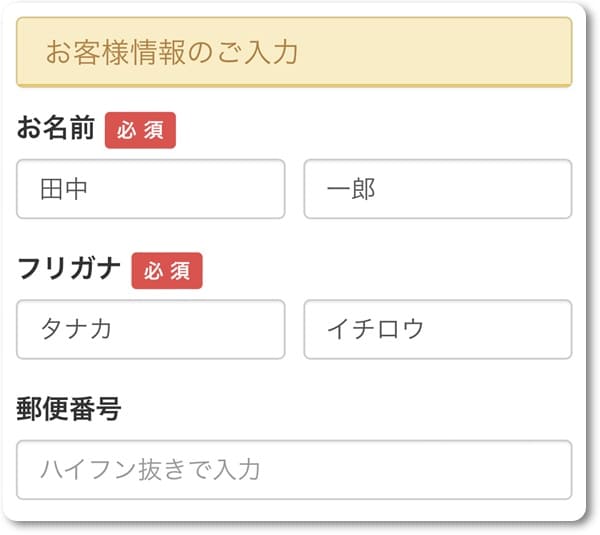This screenshot has width=600, height=535.
Task: Focus the 一郎 first name field
Action: [x=437, y=189]
